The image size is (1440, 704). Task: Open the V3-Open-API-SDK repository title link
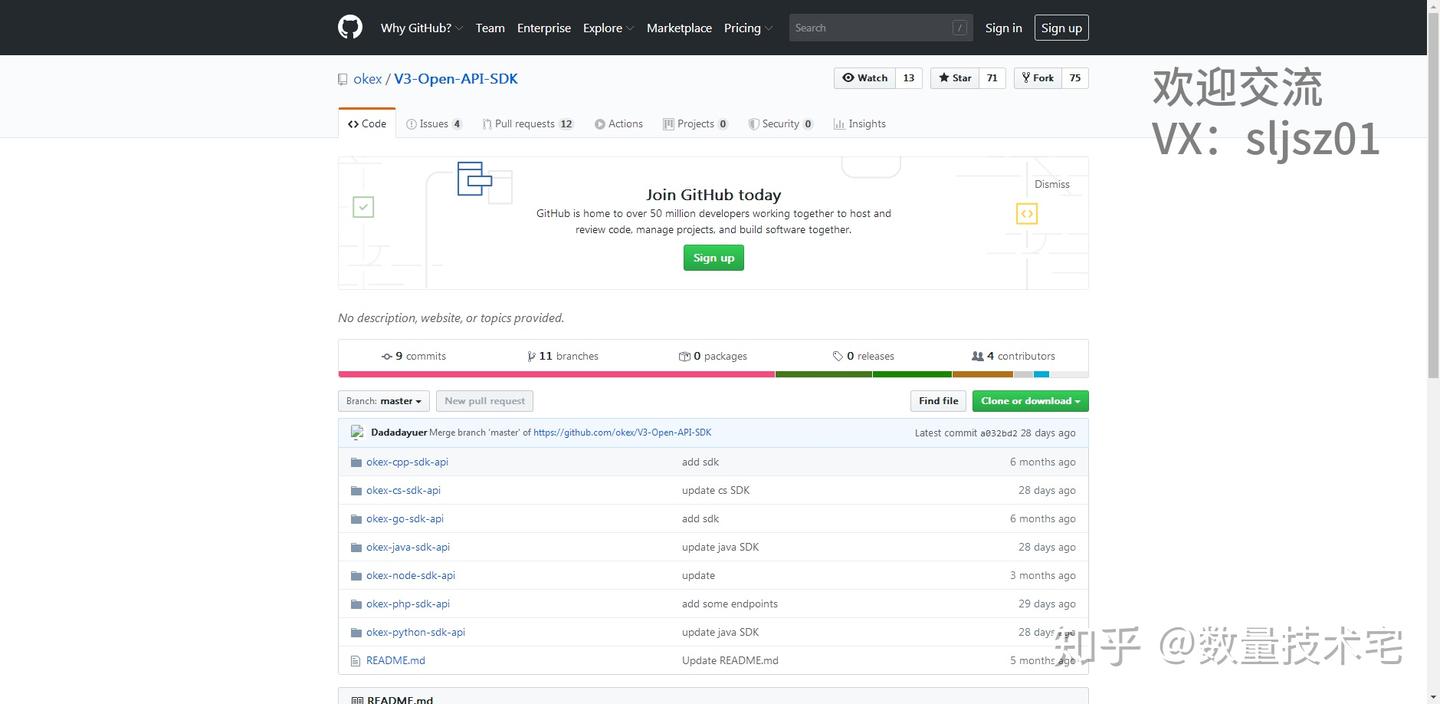click(456, 79)
